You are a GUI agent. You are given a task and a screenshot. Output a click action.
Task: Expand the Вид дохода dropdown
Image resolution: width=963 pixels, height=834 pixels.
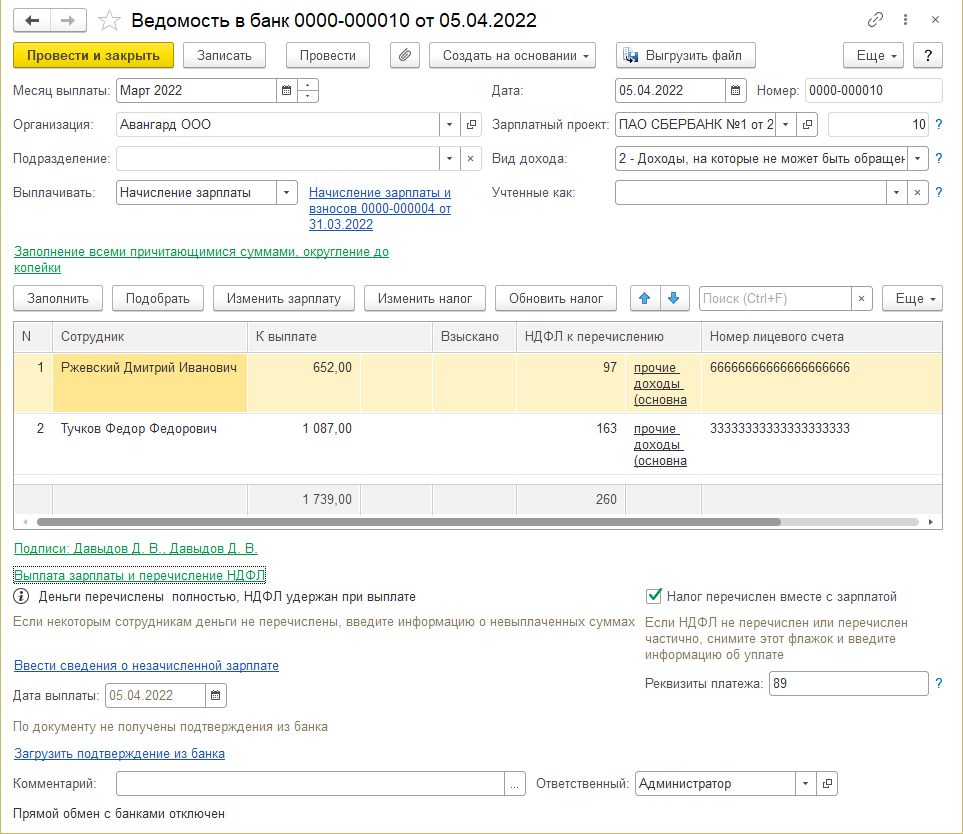click(917, 159)
